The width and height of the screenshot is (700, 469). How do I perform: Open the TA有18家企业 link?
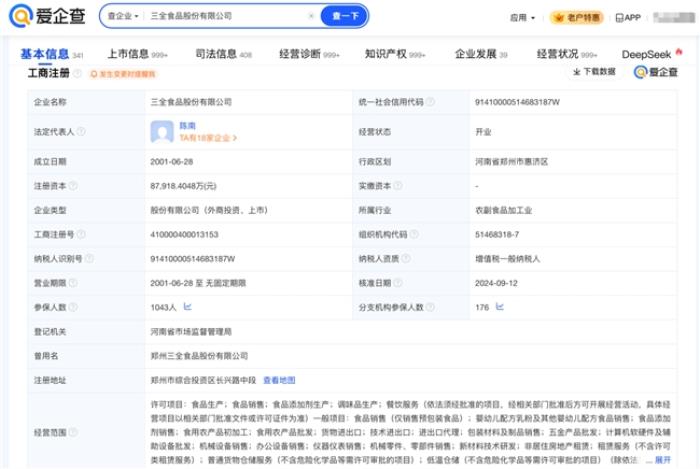[208, 138]
